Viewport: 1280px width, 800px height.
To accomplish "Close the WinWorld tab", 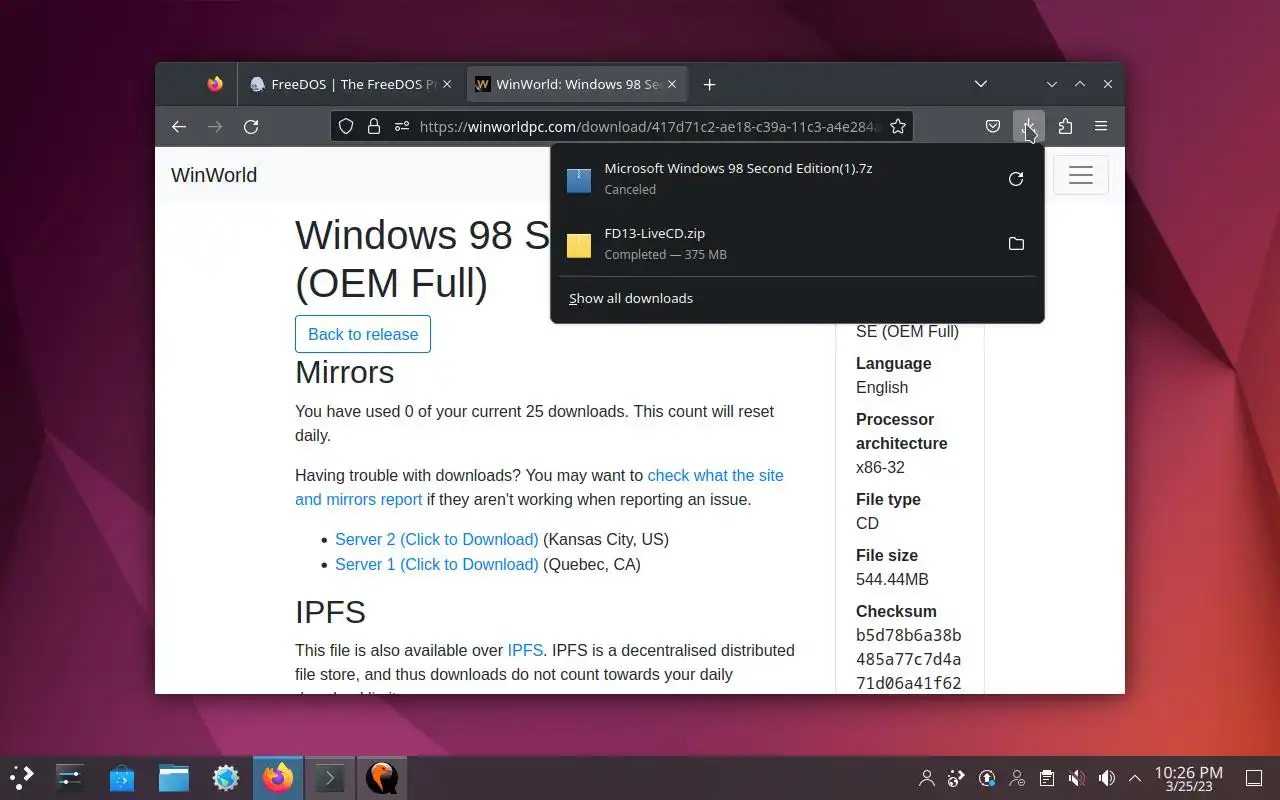I will tap(673, 85).
